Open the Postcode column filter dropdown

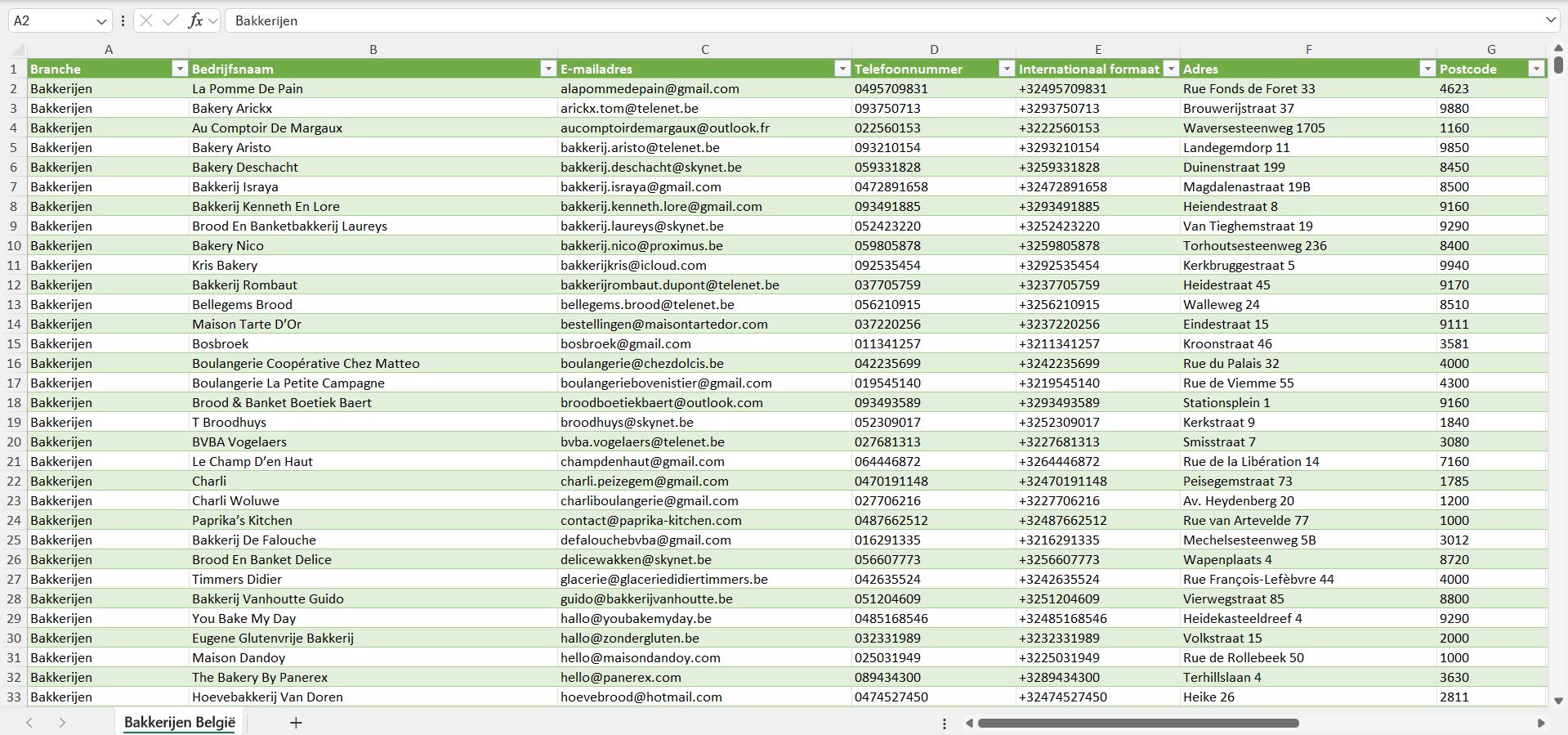(1536, 69)
